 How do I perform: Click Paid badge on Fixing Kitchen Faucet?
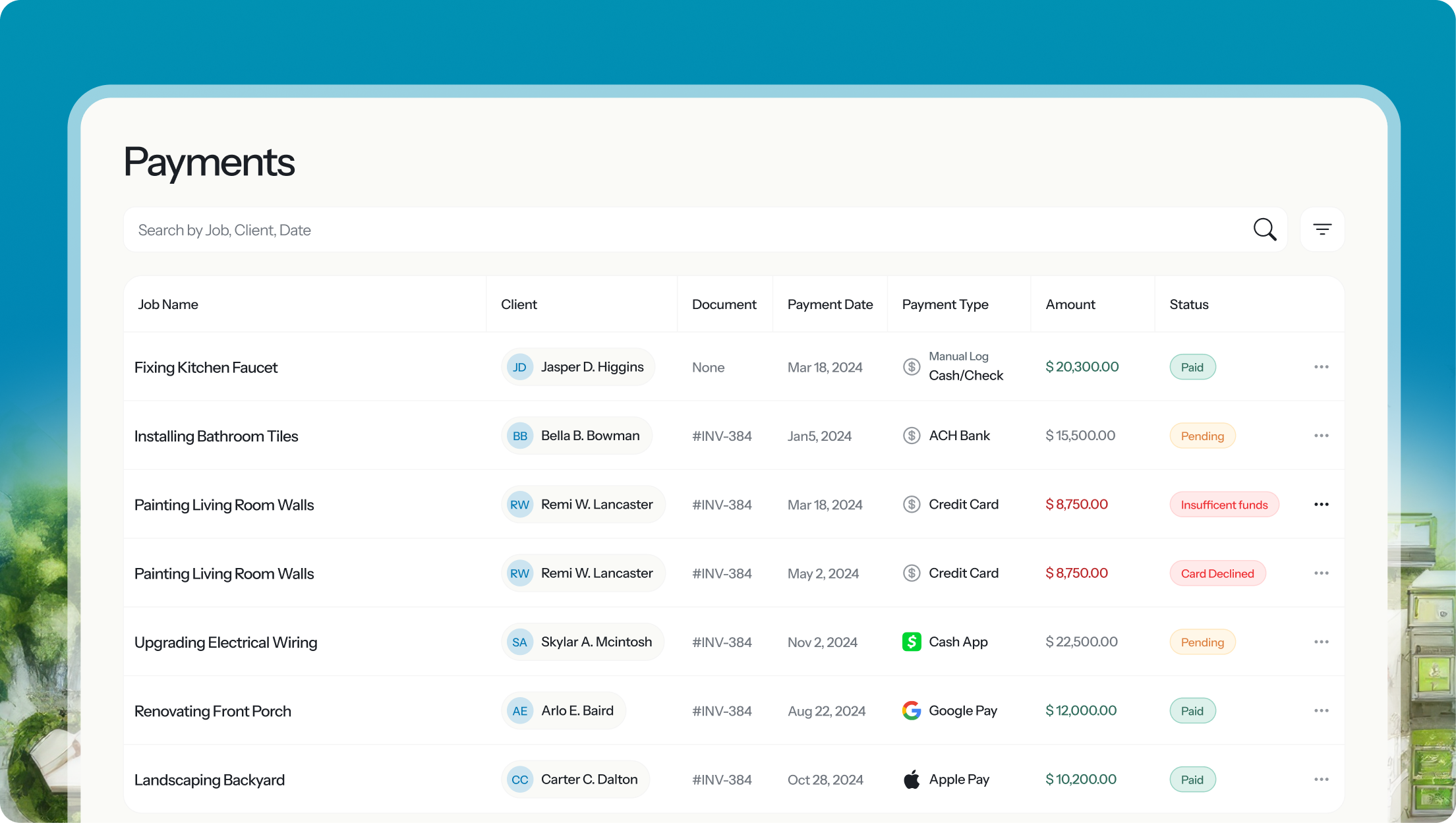(x=1192, y=367)
